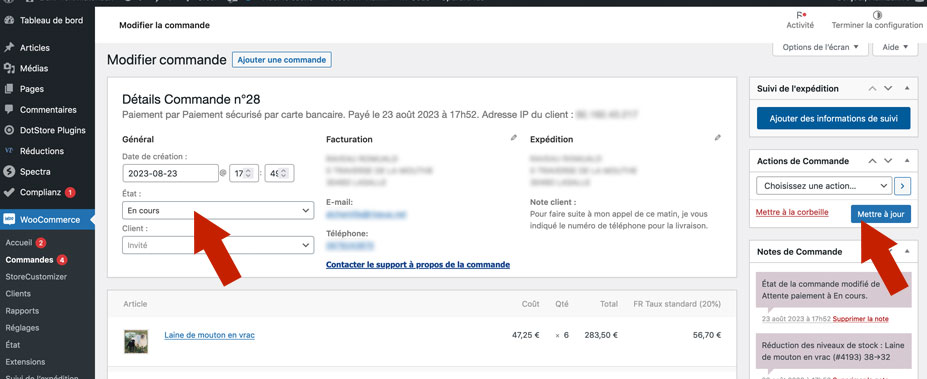927x379 pixels.
Task: Click the Médias sidebar icon
Action: (x=9, y=69)
